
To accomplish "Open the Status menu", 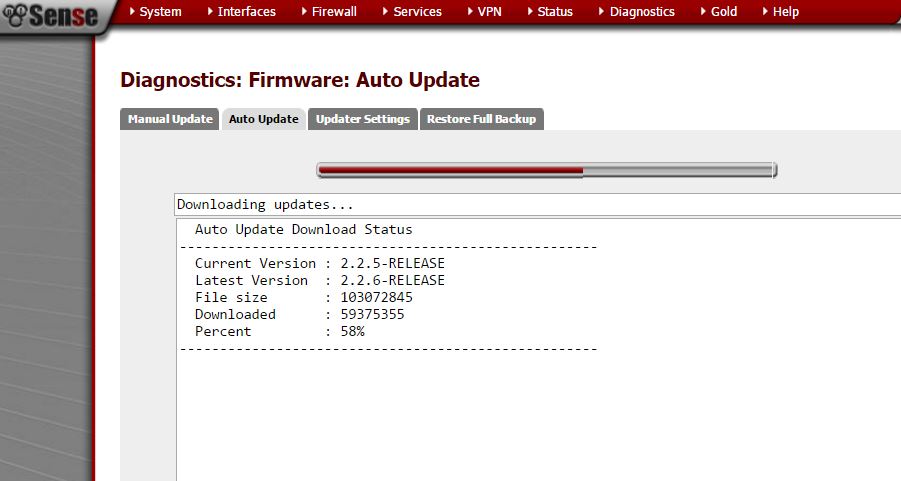I will tap(550, 11).
